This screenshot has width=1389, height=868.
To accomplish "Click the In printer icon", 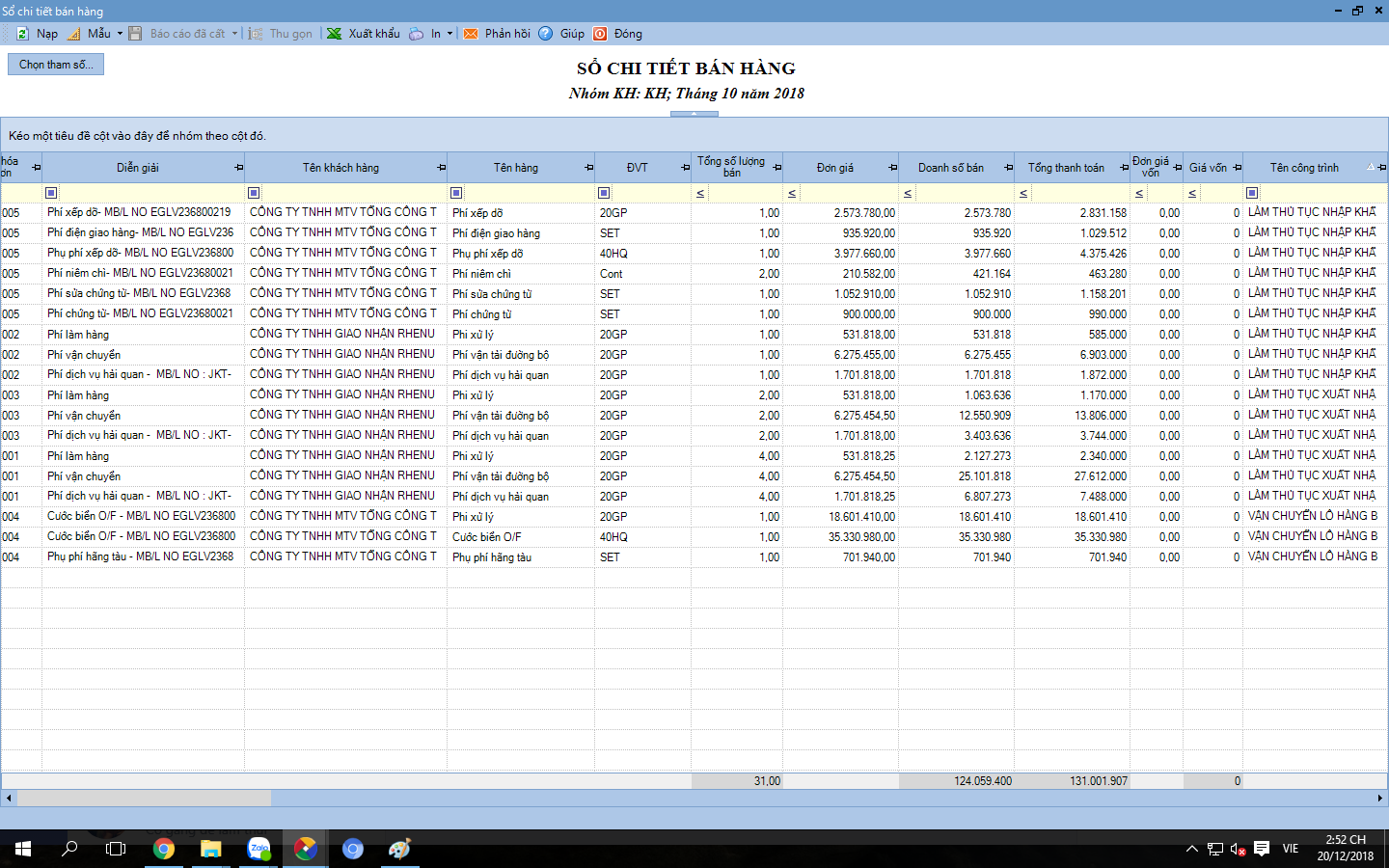I will coord(416,34).
